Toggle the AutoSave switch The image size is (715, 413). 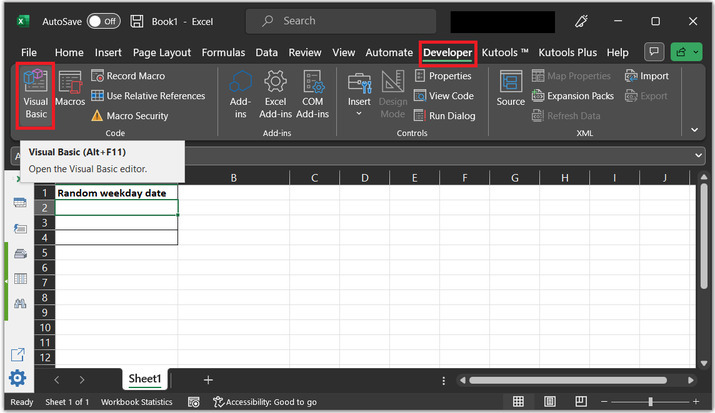(x=104, y=21)
